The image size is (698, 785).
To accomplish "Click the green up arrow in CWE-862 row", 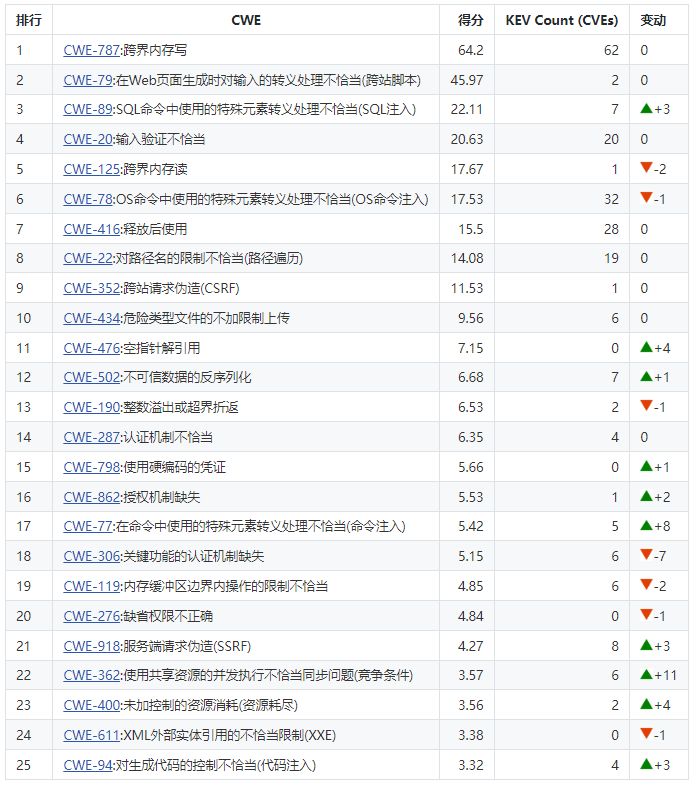I will [x=646, y=496].
